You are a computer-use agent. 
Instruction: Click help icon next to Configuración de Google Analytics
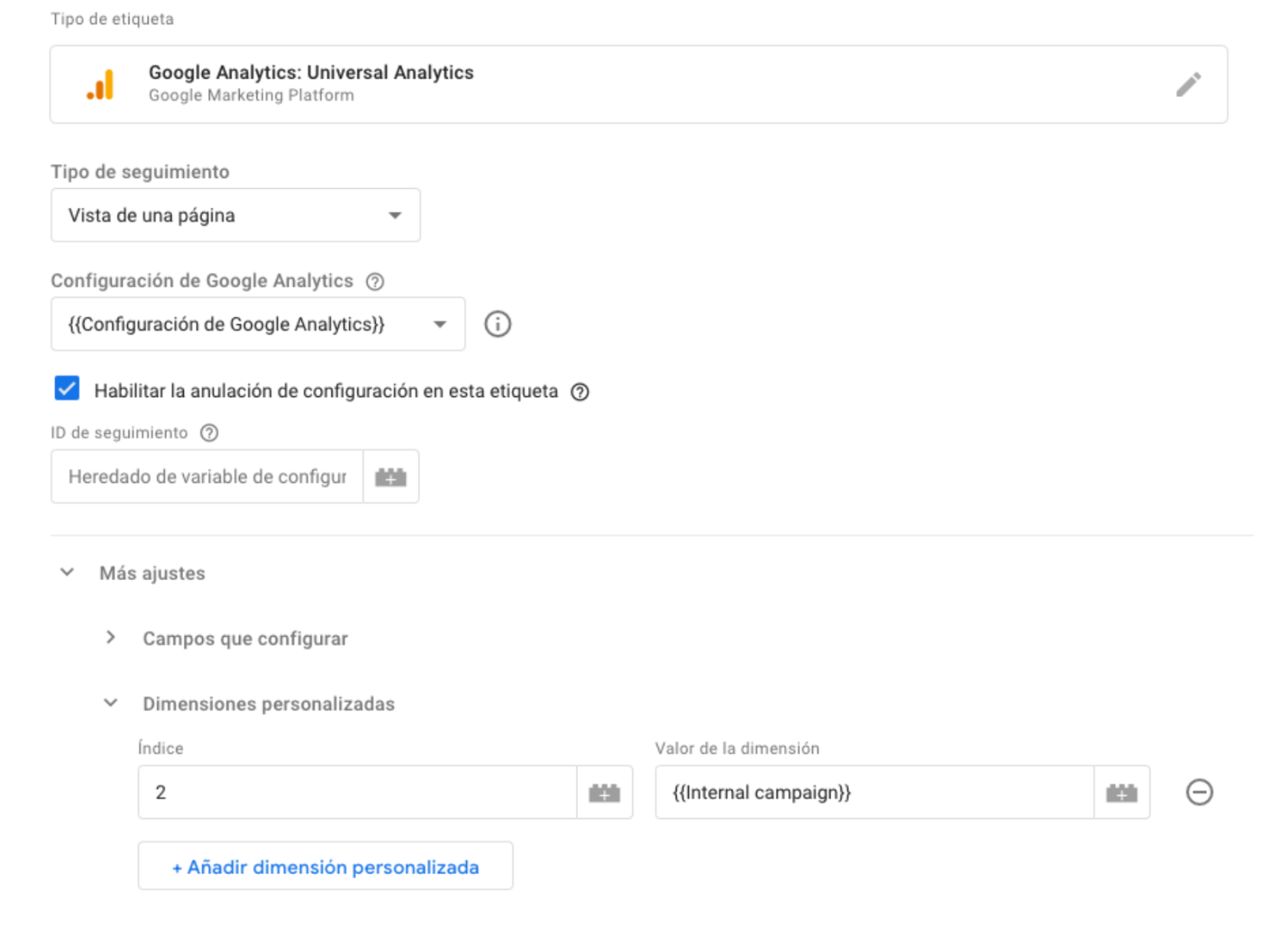coord(375,282)
